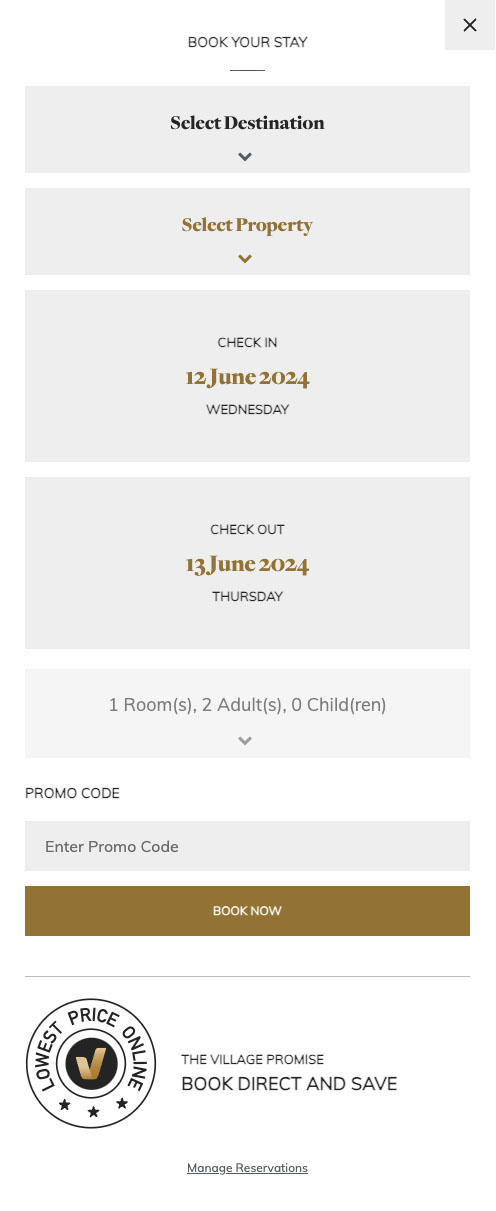
Task: Choose the check-in date 12 June 2024
Action: point(247,378)
